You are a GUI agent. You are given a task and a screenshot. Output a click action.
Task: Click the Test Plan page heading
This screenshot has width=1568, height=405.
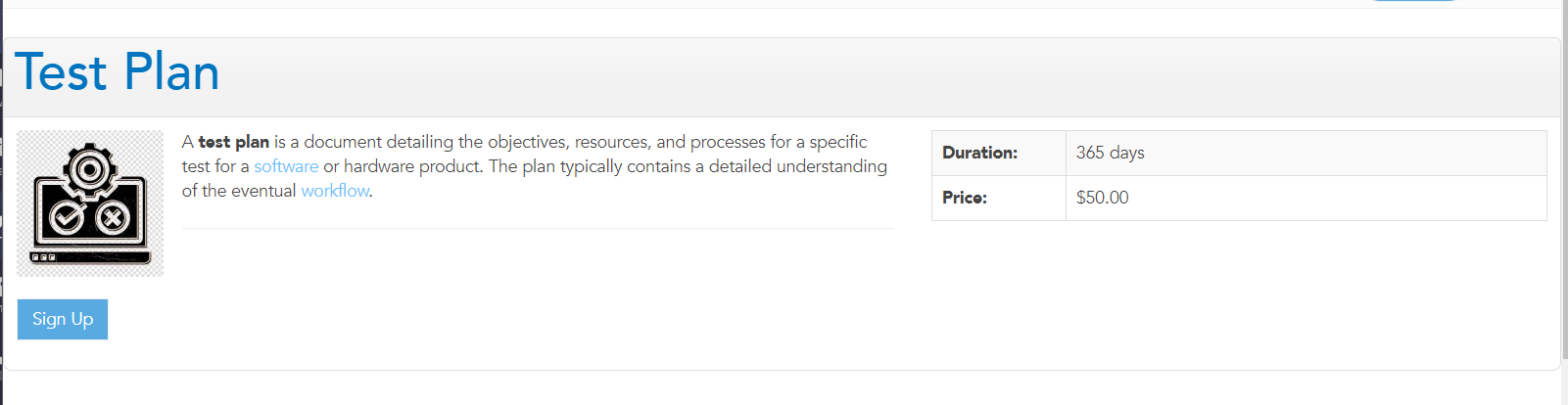(x=118, y=72)
